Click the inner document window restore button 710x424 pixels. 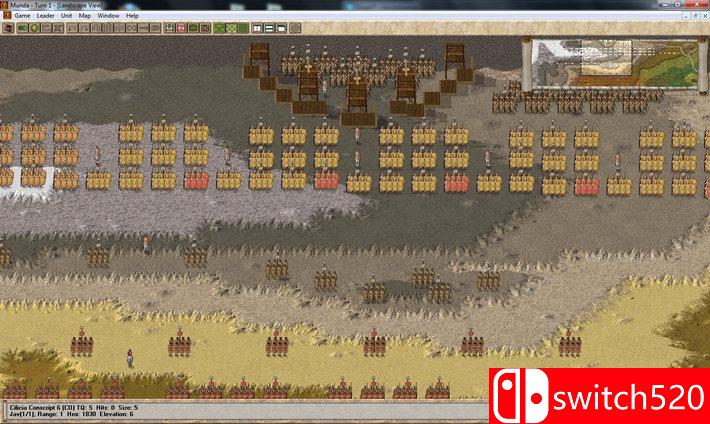pyautogui.click(x=694, y=16)
